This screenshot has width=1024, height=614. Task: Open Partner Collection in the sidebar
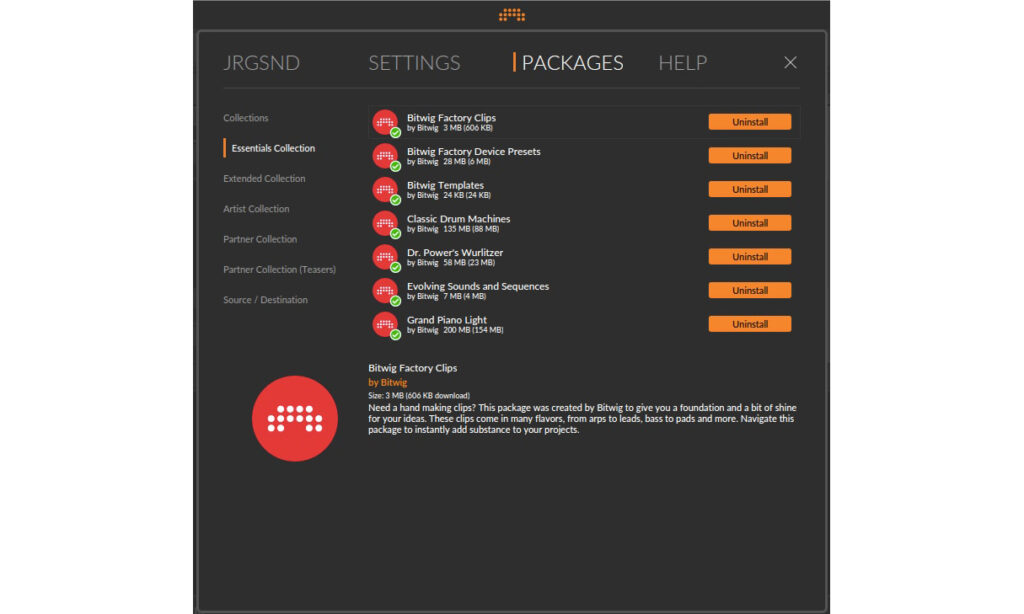point(260,239)
